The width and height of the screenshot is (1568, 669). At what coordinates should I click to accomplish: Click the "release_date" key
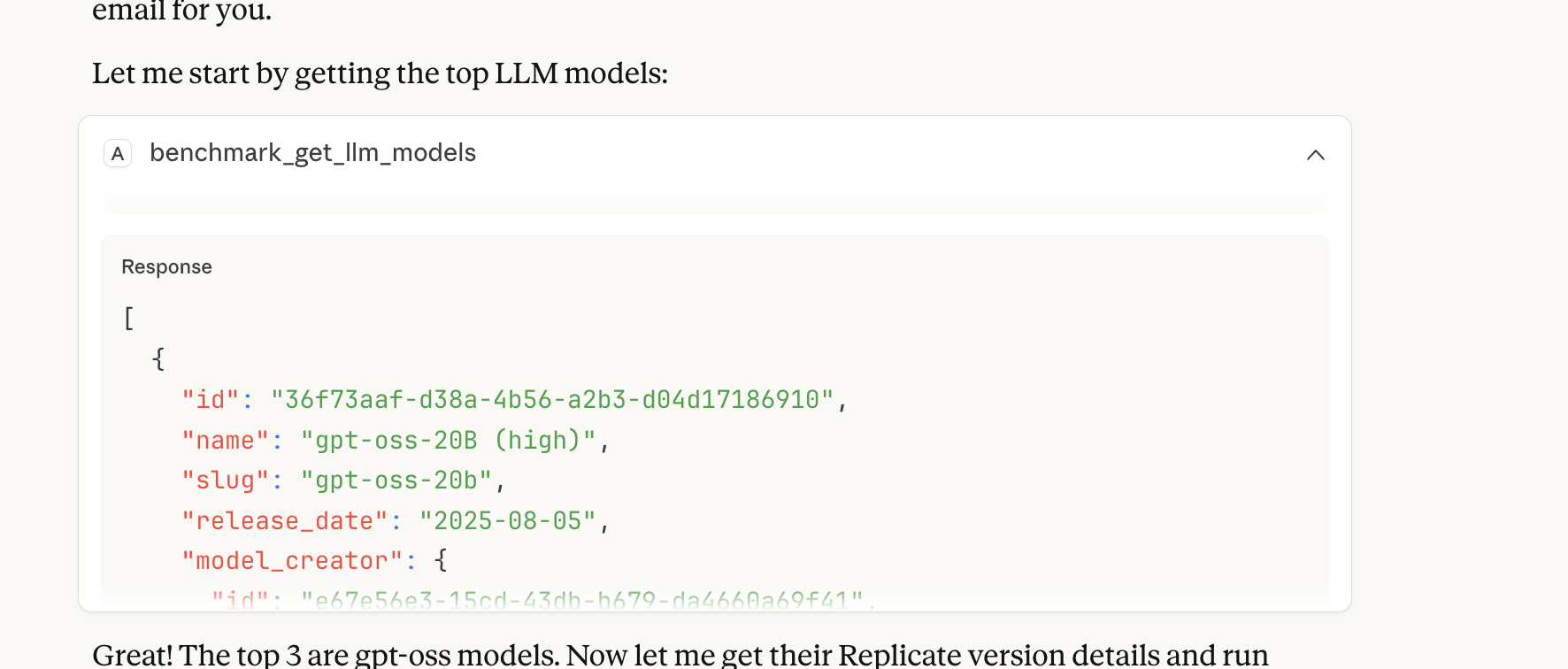coord(284,521)
